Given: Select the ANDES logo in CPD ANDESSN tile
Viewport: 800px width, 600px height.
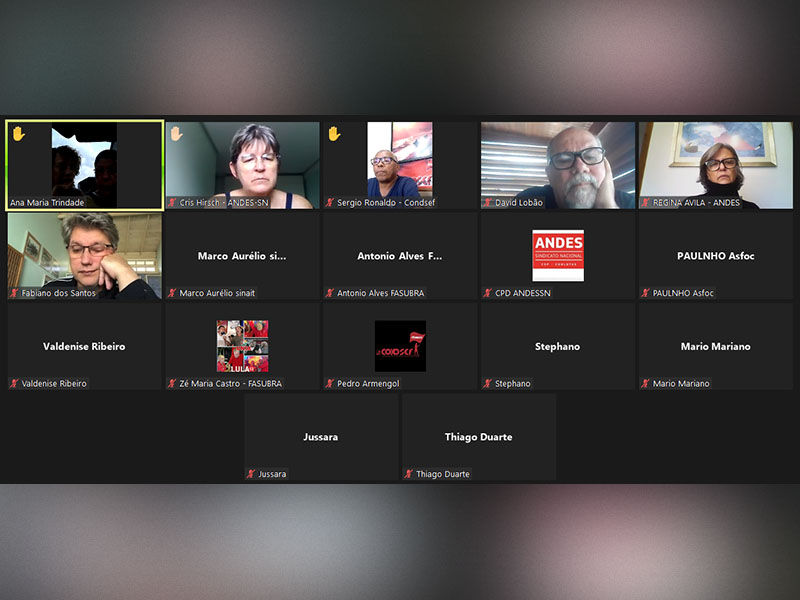Looking at the screenshot, I should [x=558, y=255].
